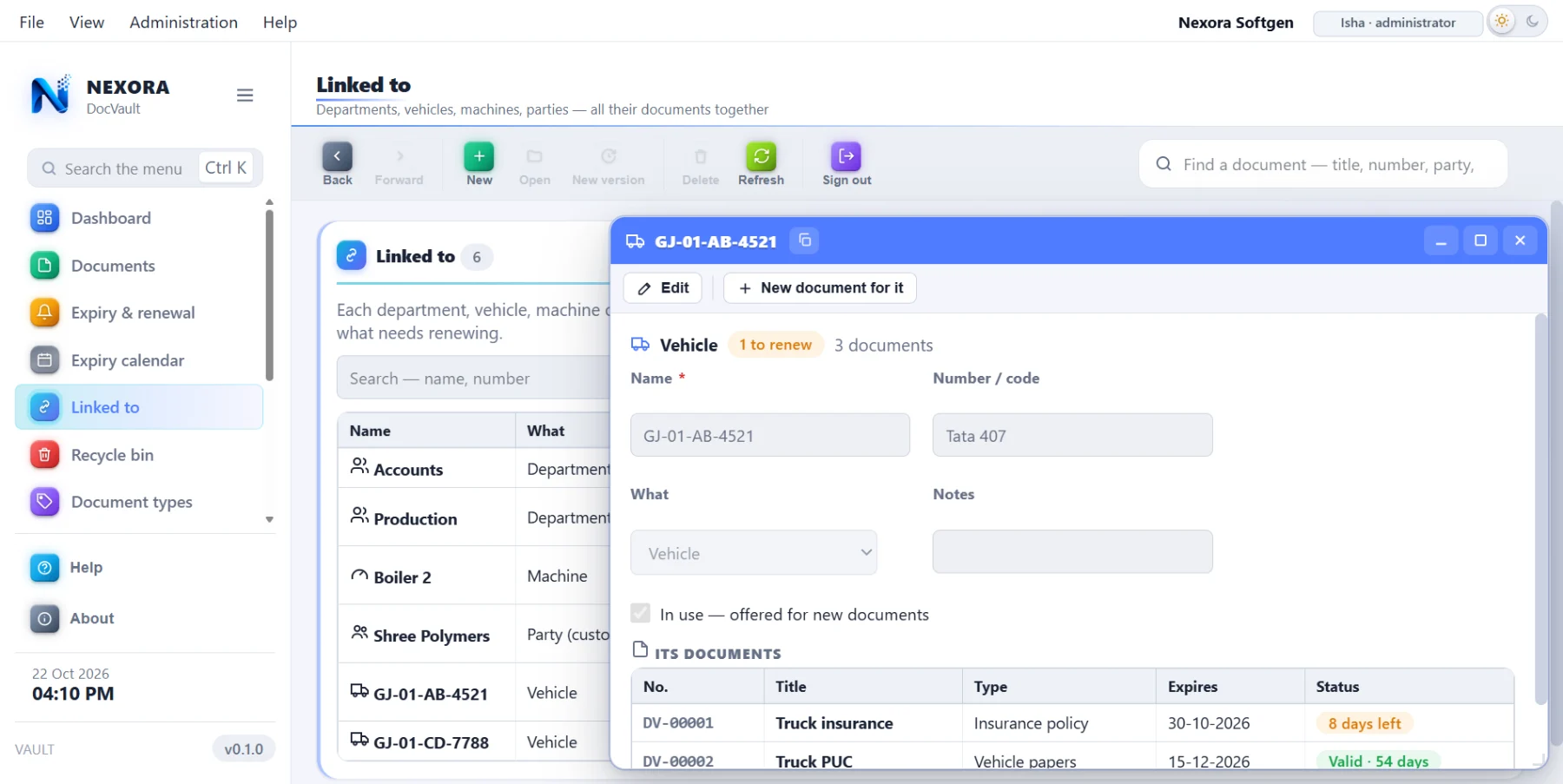
Task: Click the dialog vertical scrollbar
Action: [x=1540, y=509]
